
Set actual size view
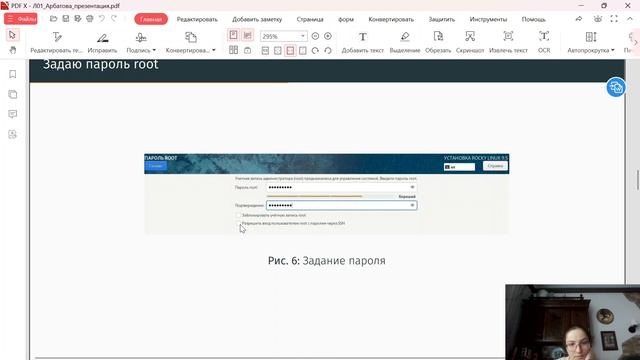[265, 51]
